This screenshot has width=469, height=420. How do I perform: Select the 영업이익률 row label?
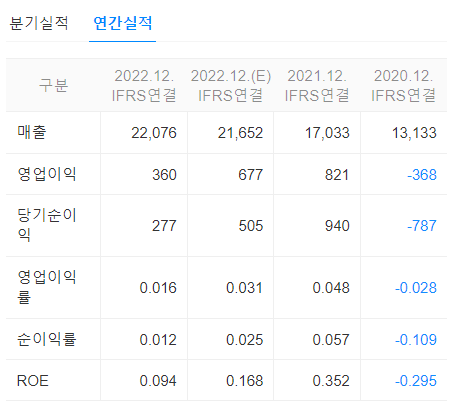coord(47,287)
